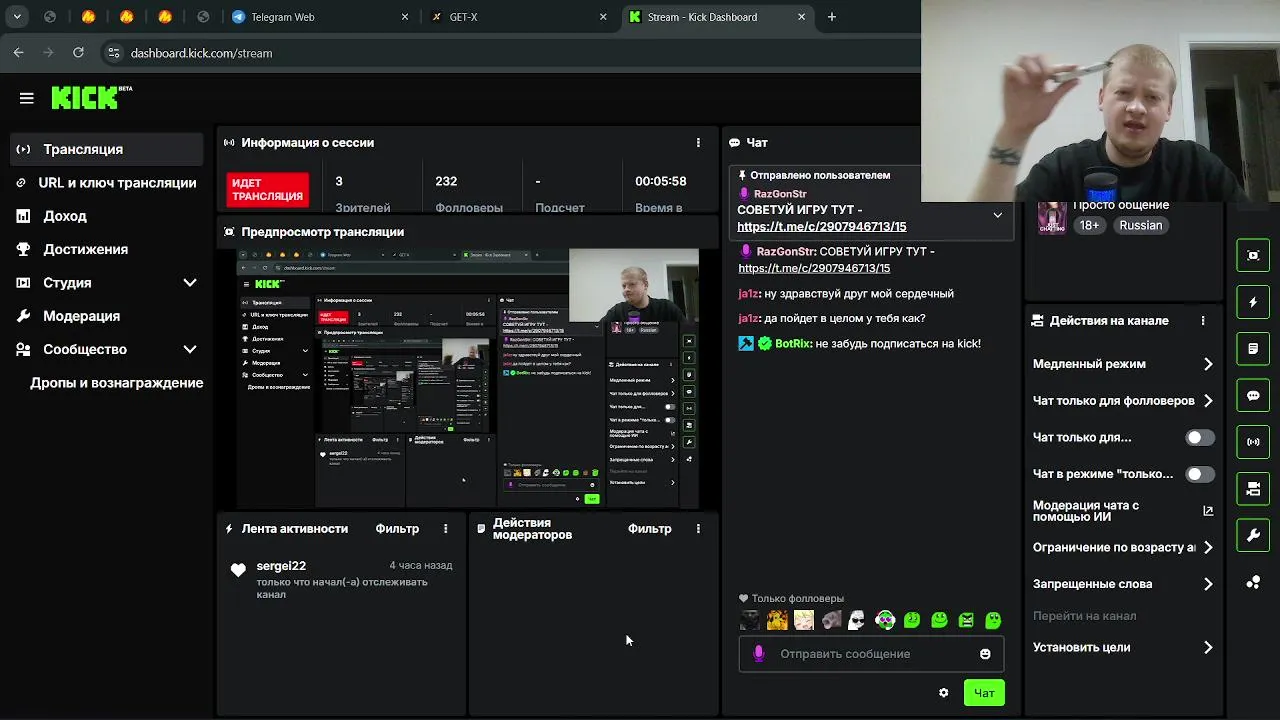
Task: Open 'Ограничение по возрасту' chevron
Action: click(1208, 548)
